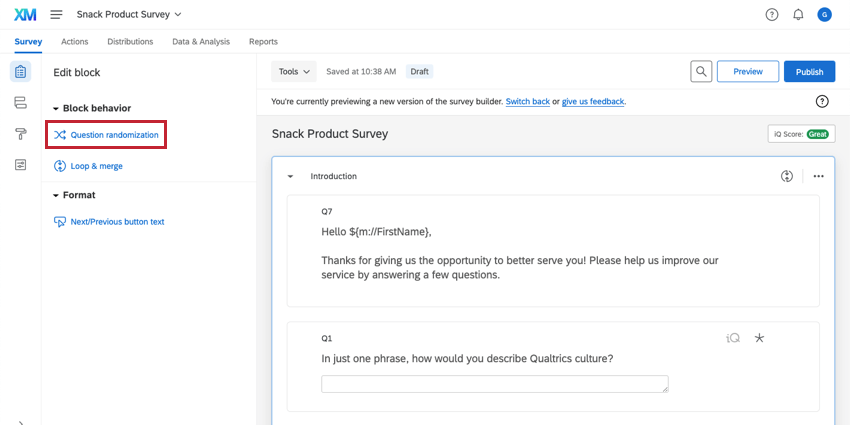Collapse the Introduction block
850x425 pixels.
coord(290,176)
